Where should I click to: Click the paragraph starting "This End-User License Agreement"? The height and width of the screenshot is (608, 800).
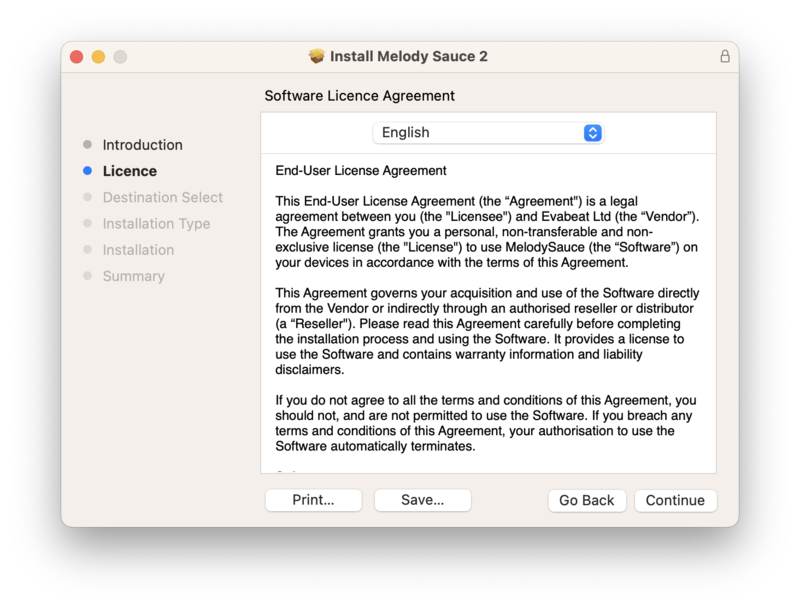tap(487, 232)
